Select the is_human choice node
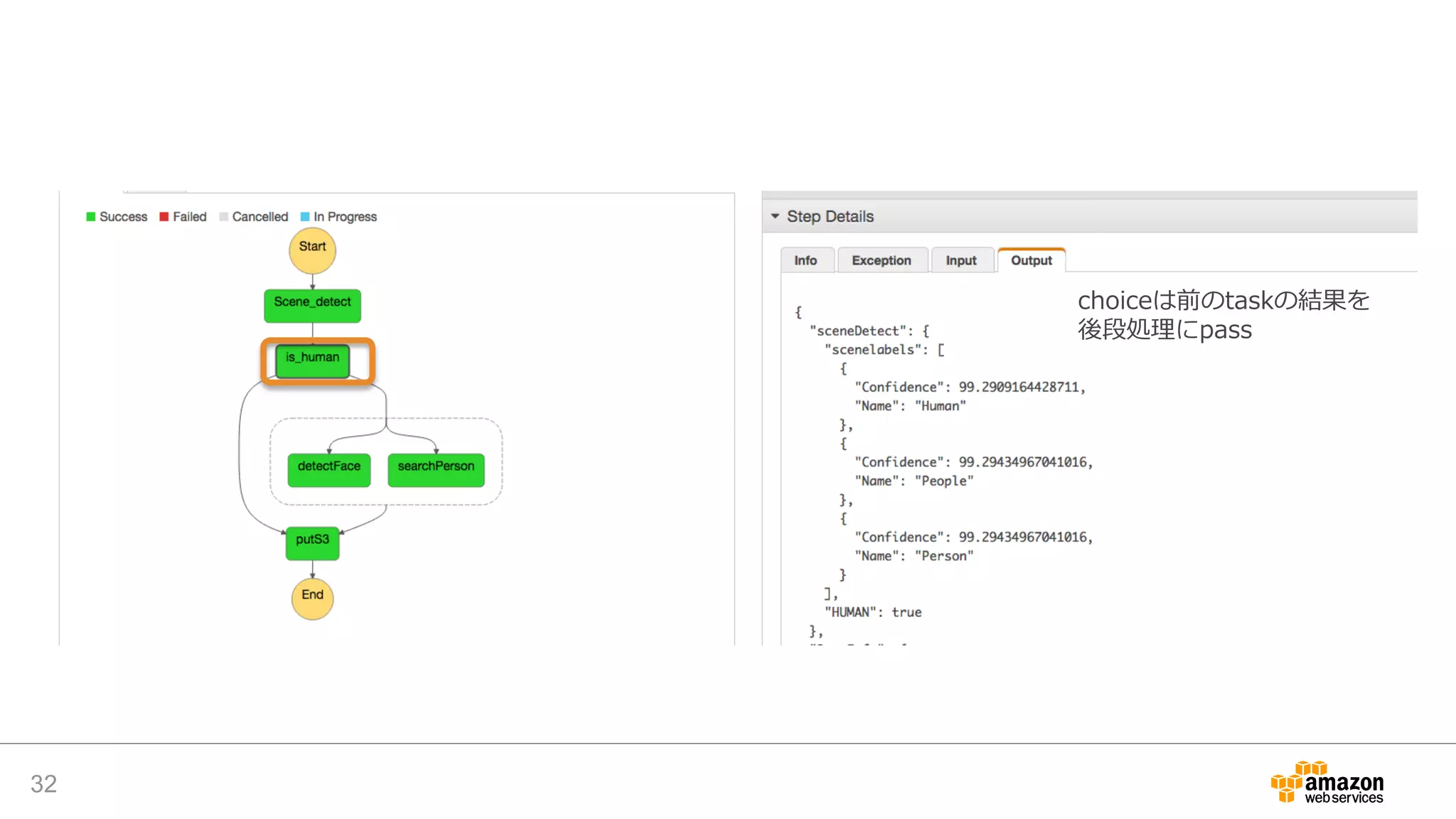This screenshot has height=819, width=1456. (313, 360)
